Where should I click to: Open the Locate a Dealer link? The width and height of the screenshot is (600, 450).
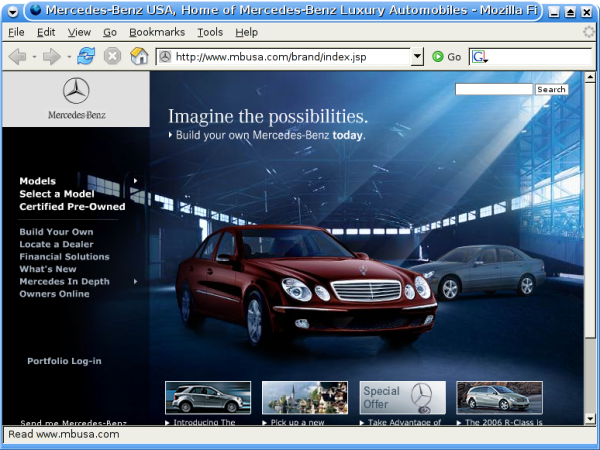click(56, 244)
